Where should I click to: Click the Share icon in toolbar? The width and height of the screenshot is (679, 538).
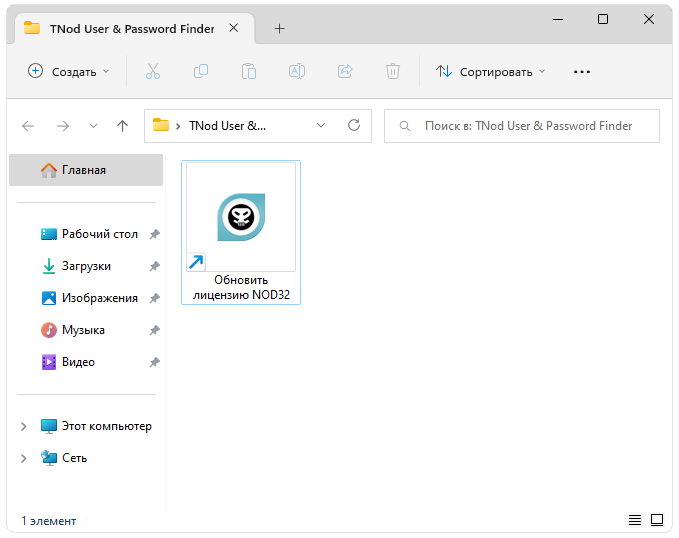pyautogui.click(x=345, y=71)
